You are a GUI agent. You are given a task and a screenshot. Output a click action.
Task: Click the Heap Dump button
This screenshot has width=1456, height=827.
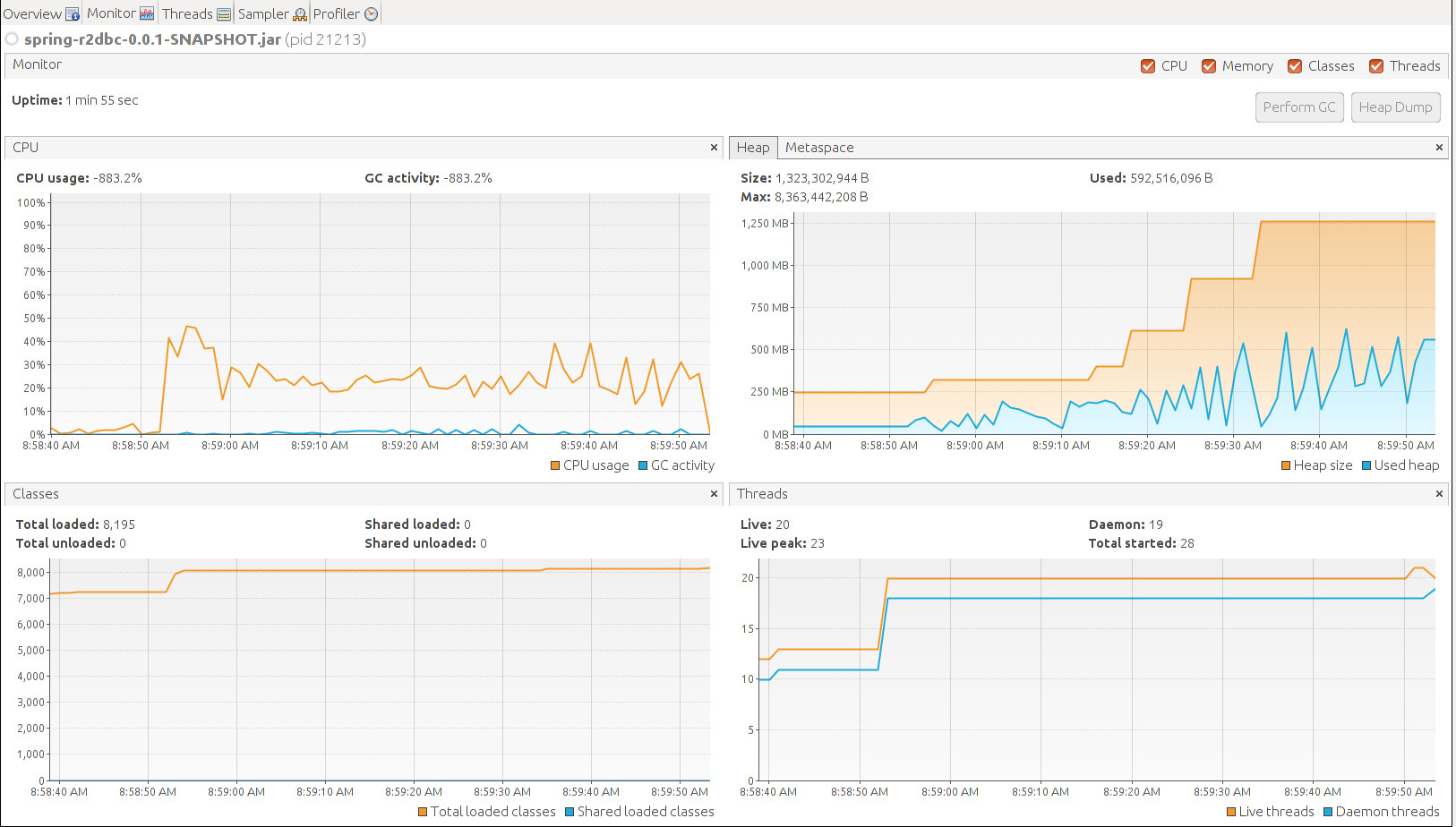pyautogui.click(x=1396, y=107)
